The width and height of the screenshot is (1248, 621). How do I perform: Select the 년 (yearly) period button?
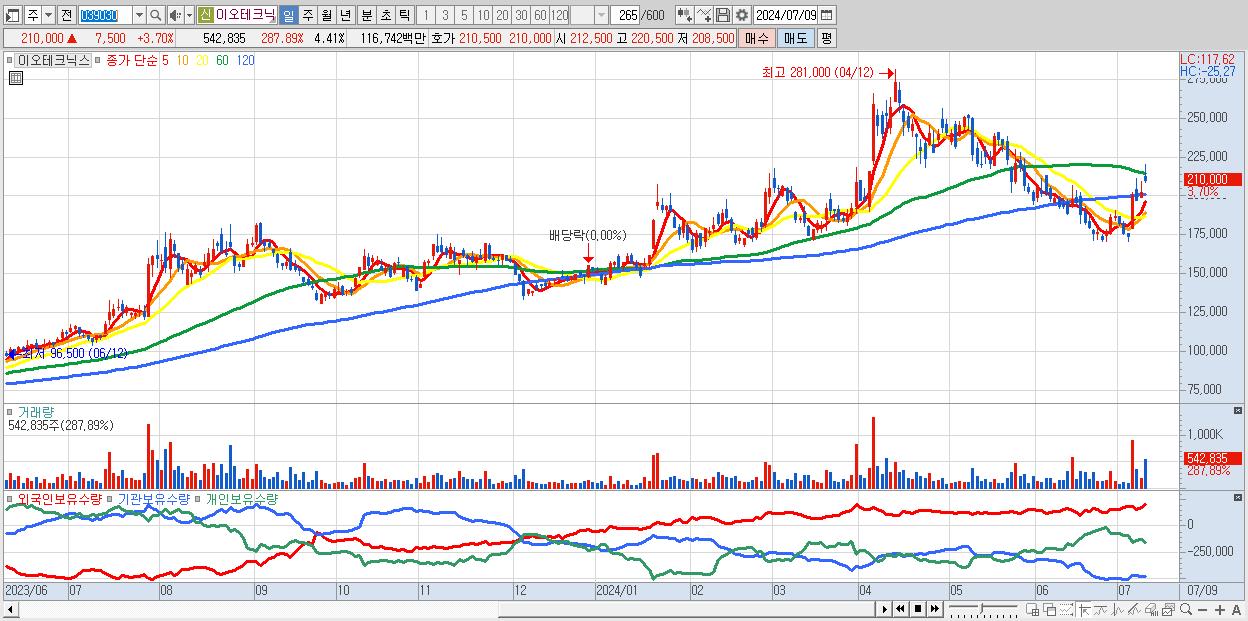coord(345,15)
